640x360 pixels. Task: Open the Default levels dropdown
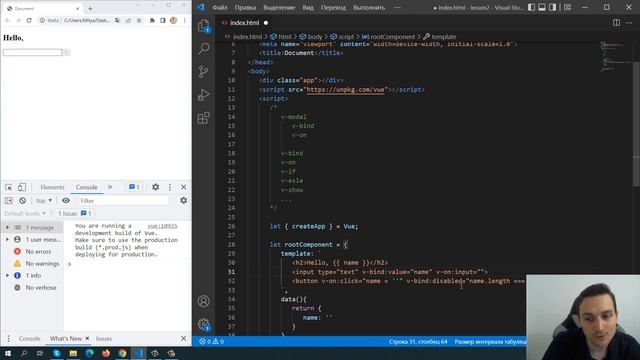tap(25, 213)
